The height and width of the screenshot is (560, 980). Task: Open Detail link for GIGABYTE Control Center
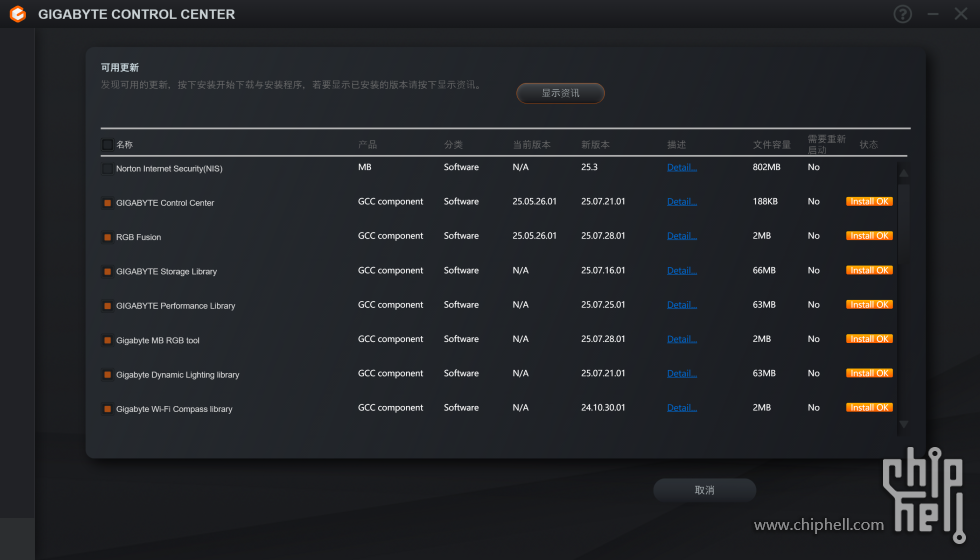coord(681,202)
